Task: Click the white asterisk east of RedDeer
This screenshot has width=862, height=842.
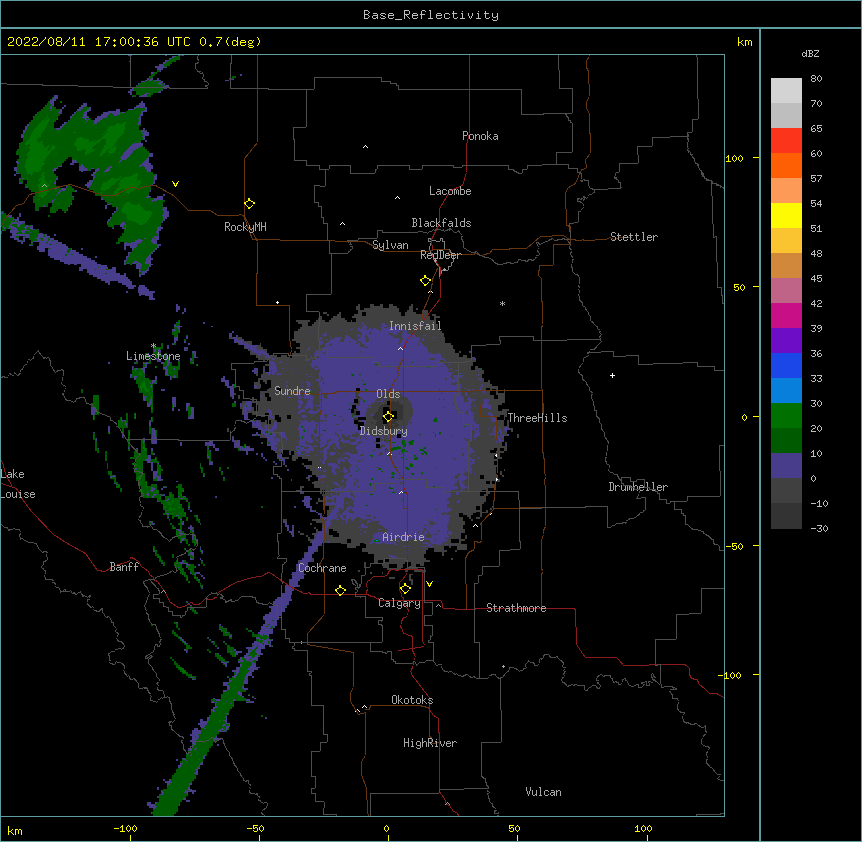Action: [x=502, y=304]
